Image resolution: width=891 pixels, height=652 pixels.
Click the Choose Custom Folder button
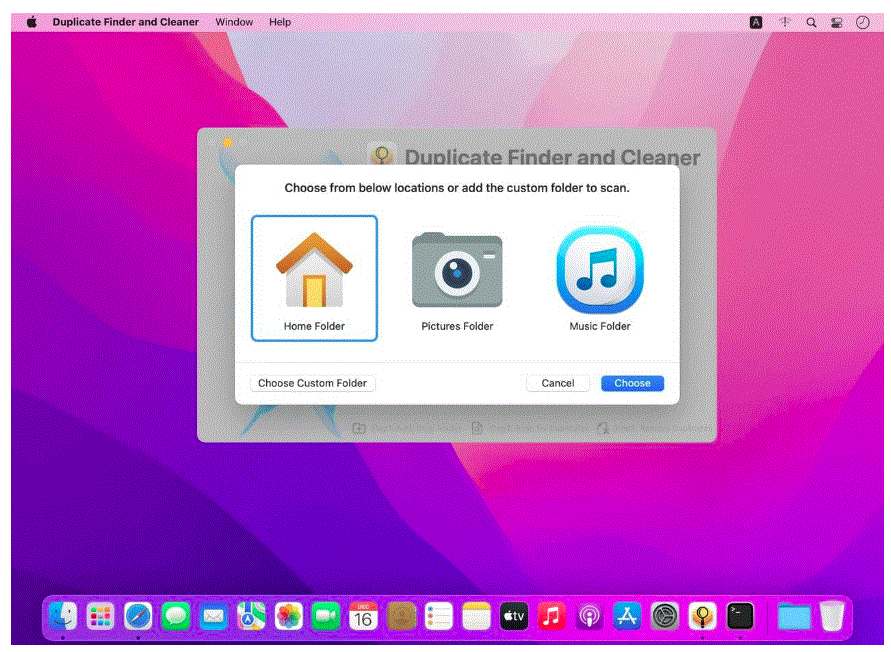[x=313, y=383]
